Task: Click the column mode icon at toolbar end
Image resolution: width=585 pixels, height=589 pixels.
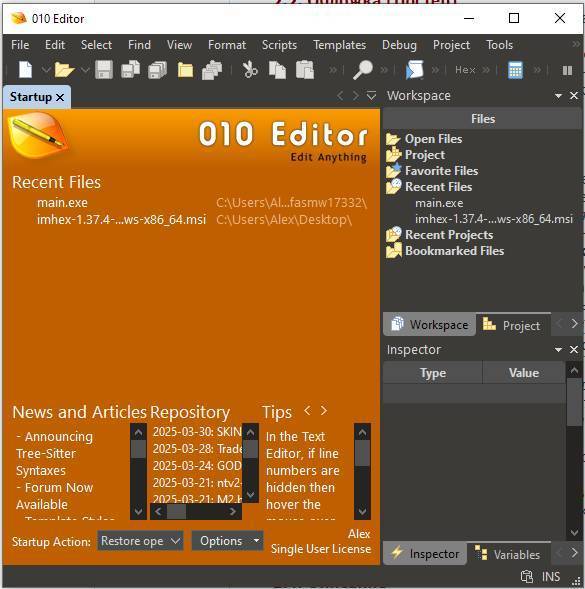Action: (x=567, y=70)
